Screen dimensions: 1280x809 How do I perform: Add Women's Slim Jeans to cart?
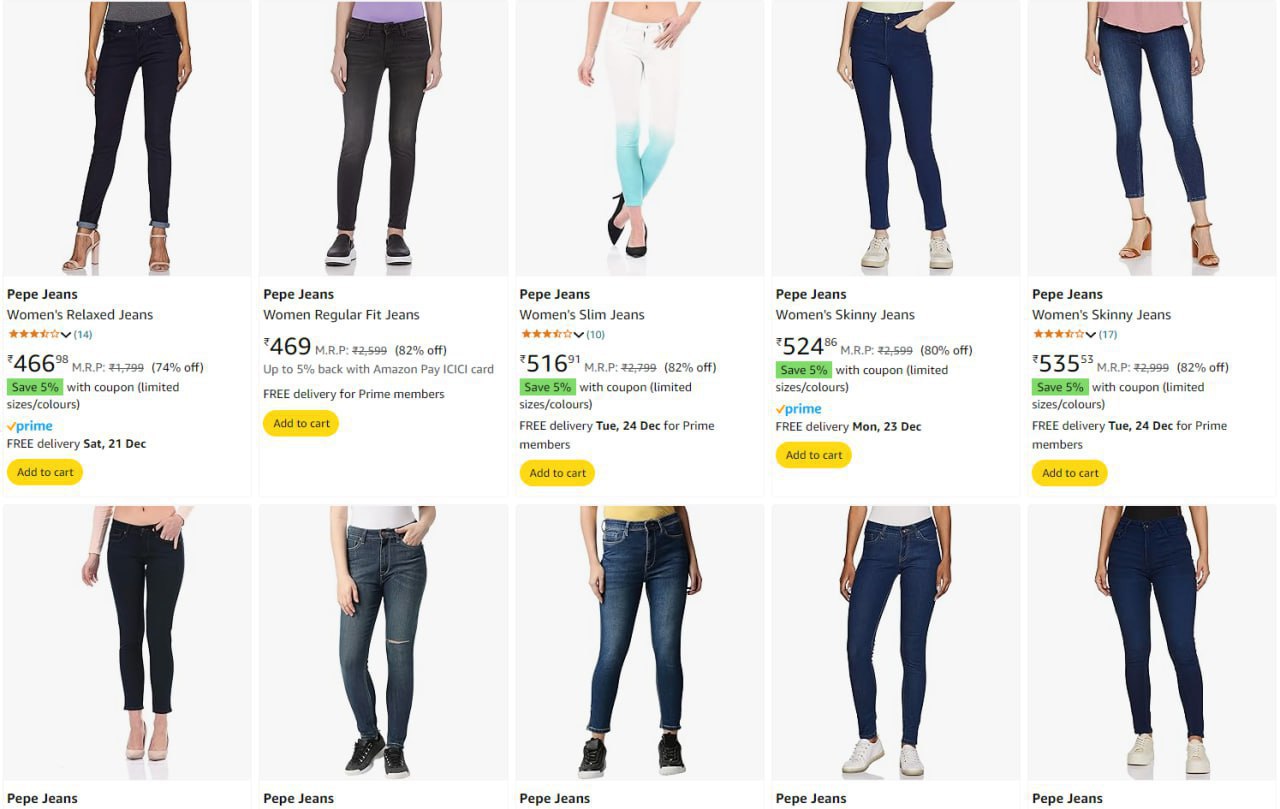(557, 473)
